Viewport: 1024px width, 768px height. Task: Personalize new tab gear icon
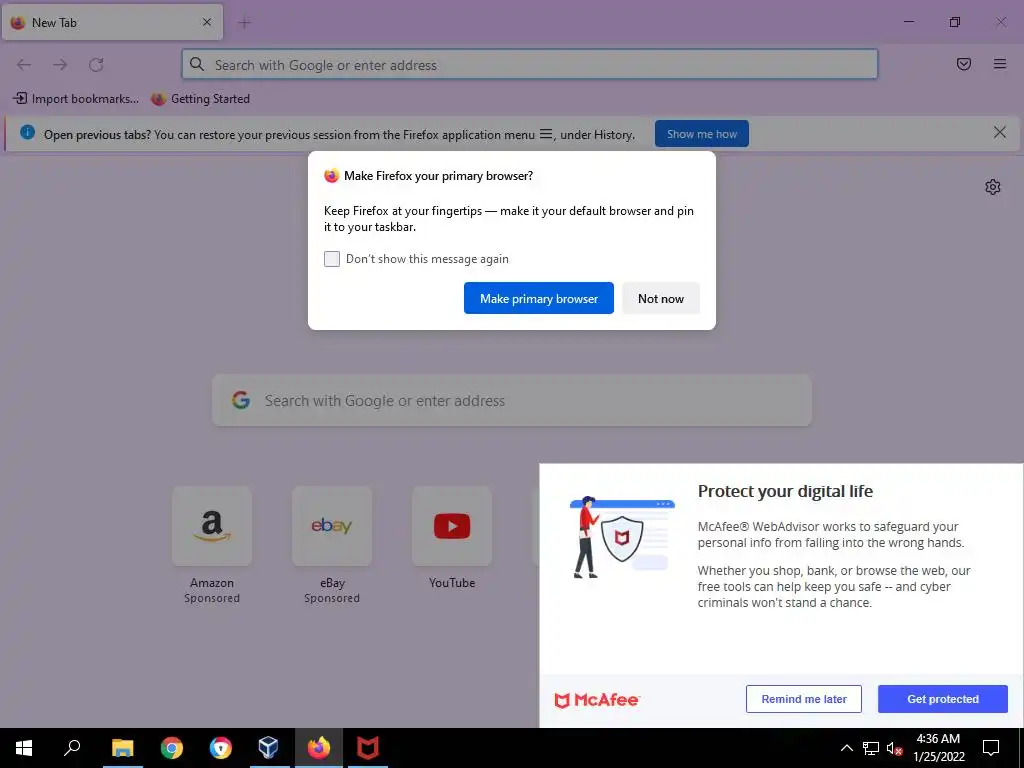coord(993,187)
